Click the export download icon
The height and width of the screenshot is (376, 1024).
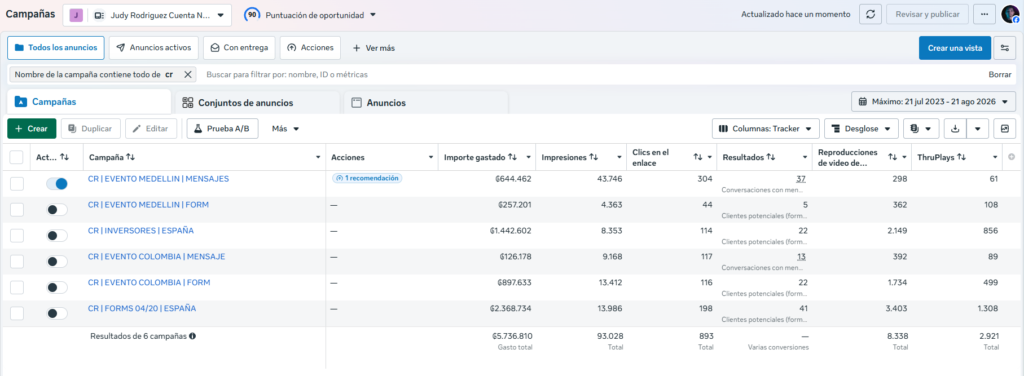tap(955, 129)
